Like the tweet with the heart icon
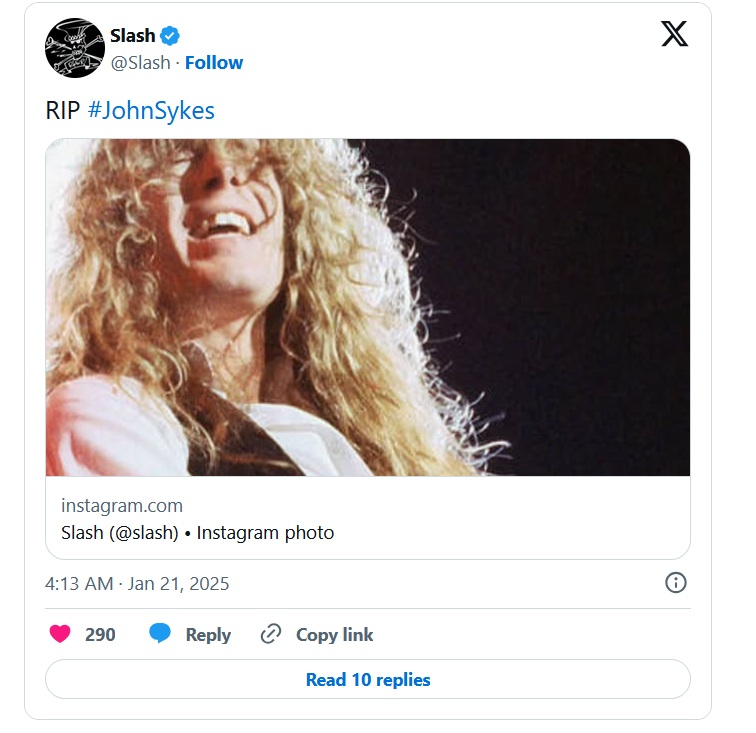 pyautogui.click(x=60, y=634)
